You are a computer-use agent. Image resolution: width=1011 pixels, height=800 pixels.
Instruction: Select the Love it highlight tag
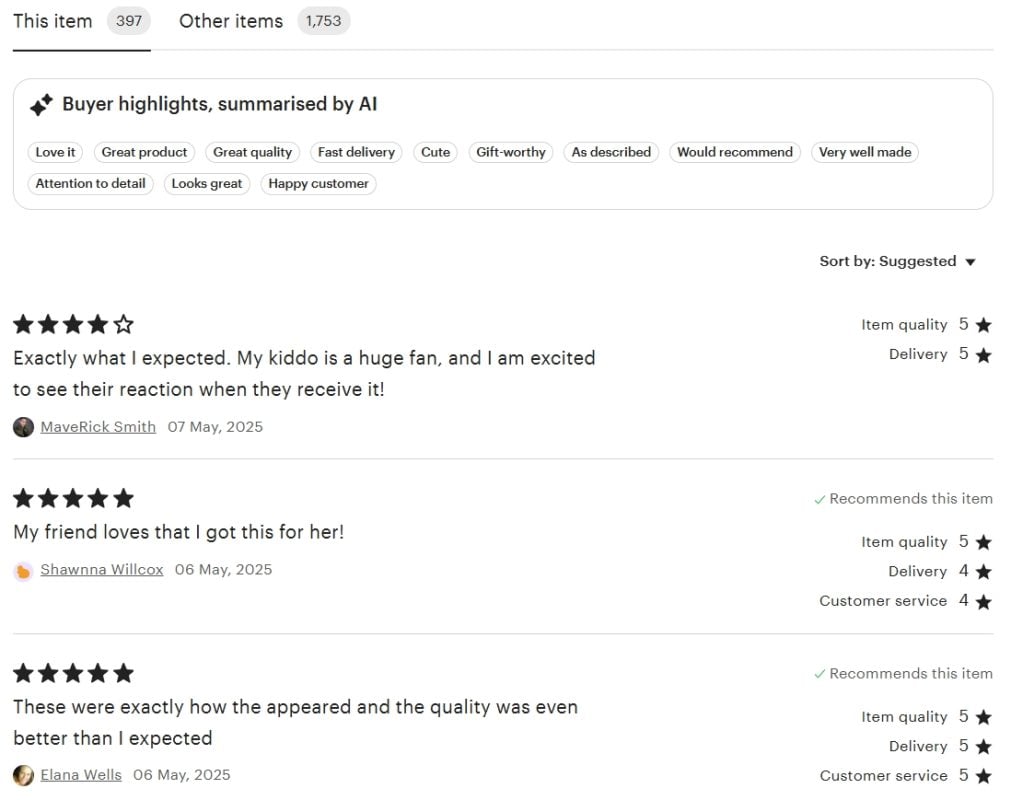(55, 152)
